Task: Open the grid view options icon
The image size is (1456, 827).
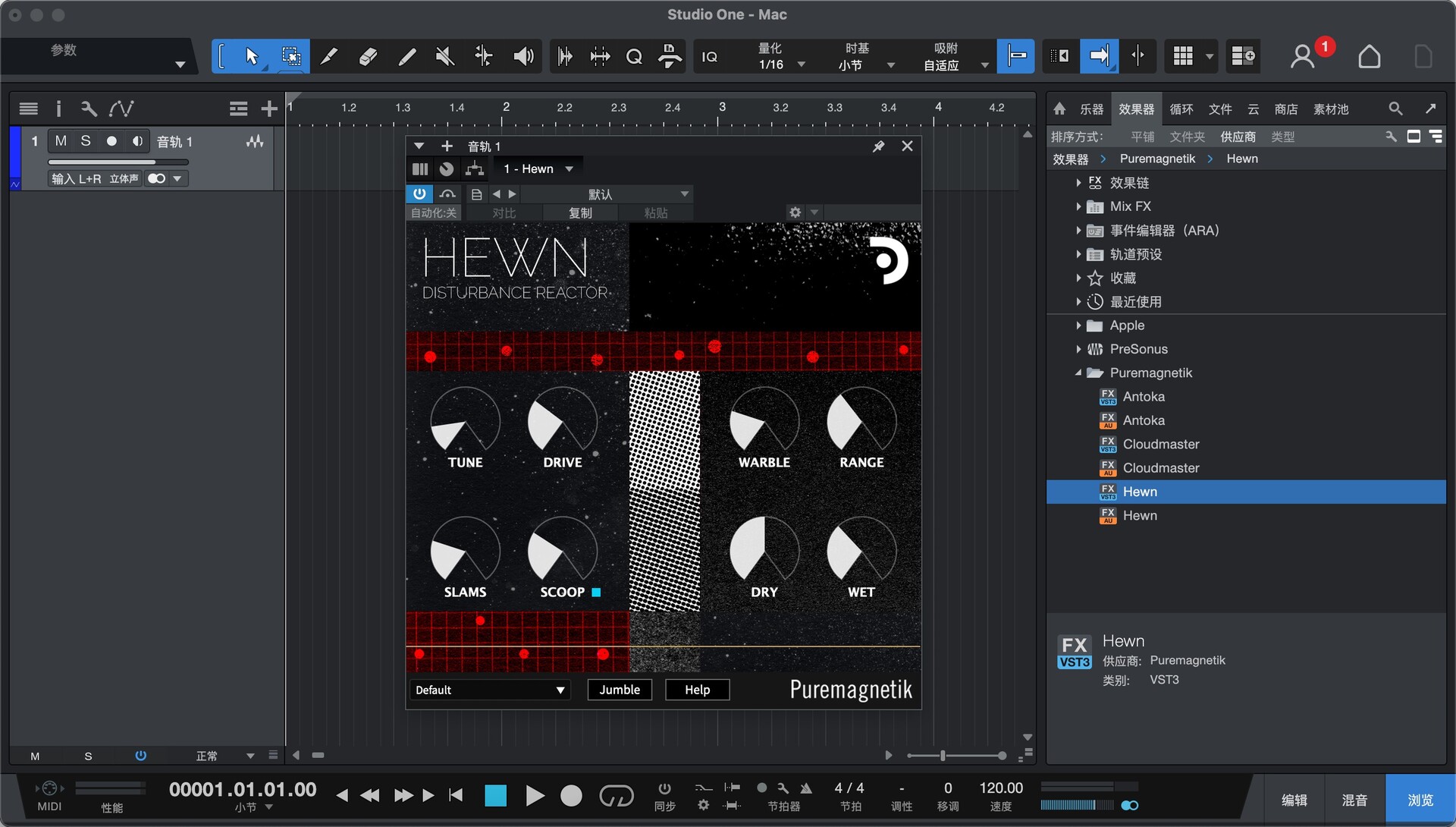Action: pos(1183,56)
